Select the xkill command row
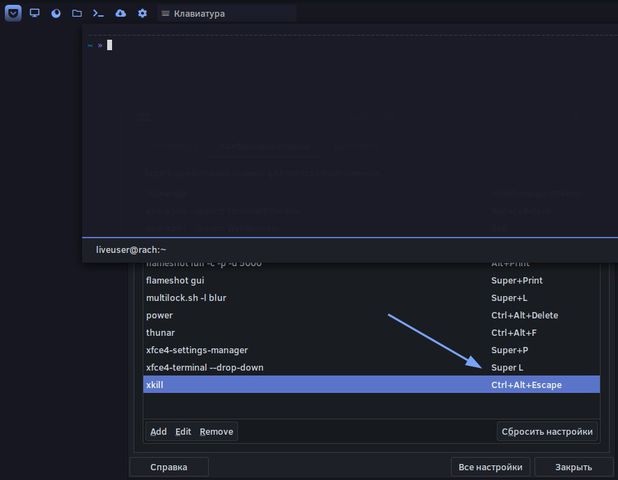 tap(371, 385)
